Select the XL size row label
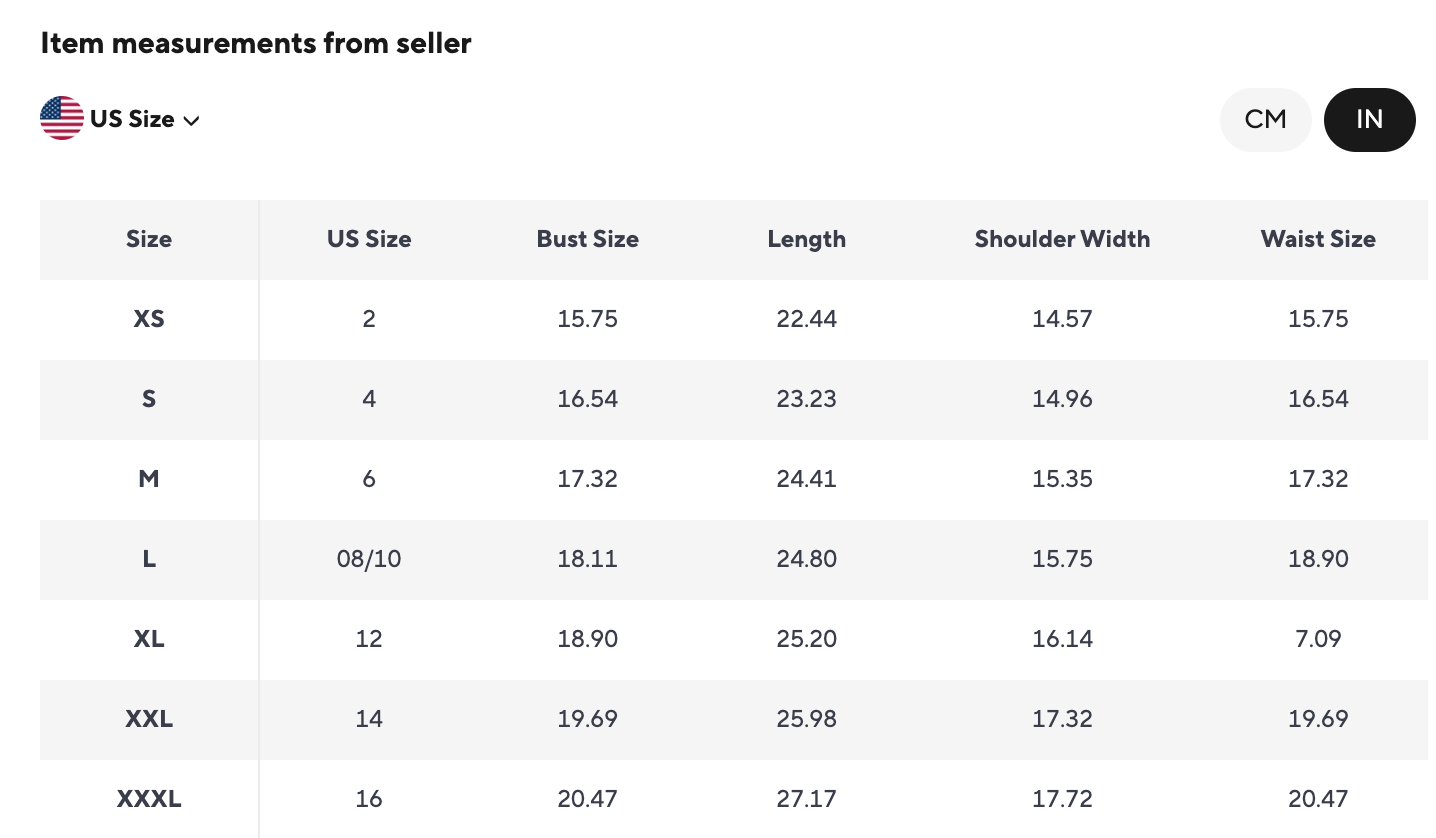This screenshot has width=1436, height=838. pos(149,639)
